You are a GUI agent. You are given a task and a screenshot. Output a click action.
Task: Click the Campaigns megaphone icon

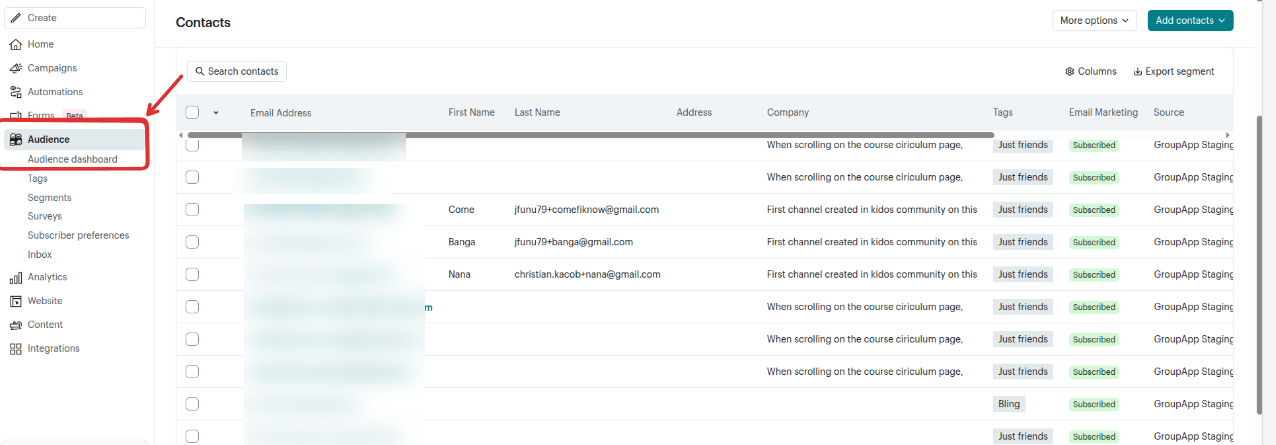click(x=16, y=69)
